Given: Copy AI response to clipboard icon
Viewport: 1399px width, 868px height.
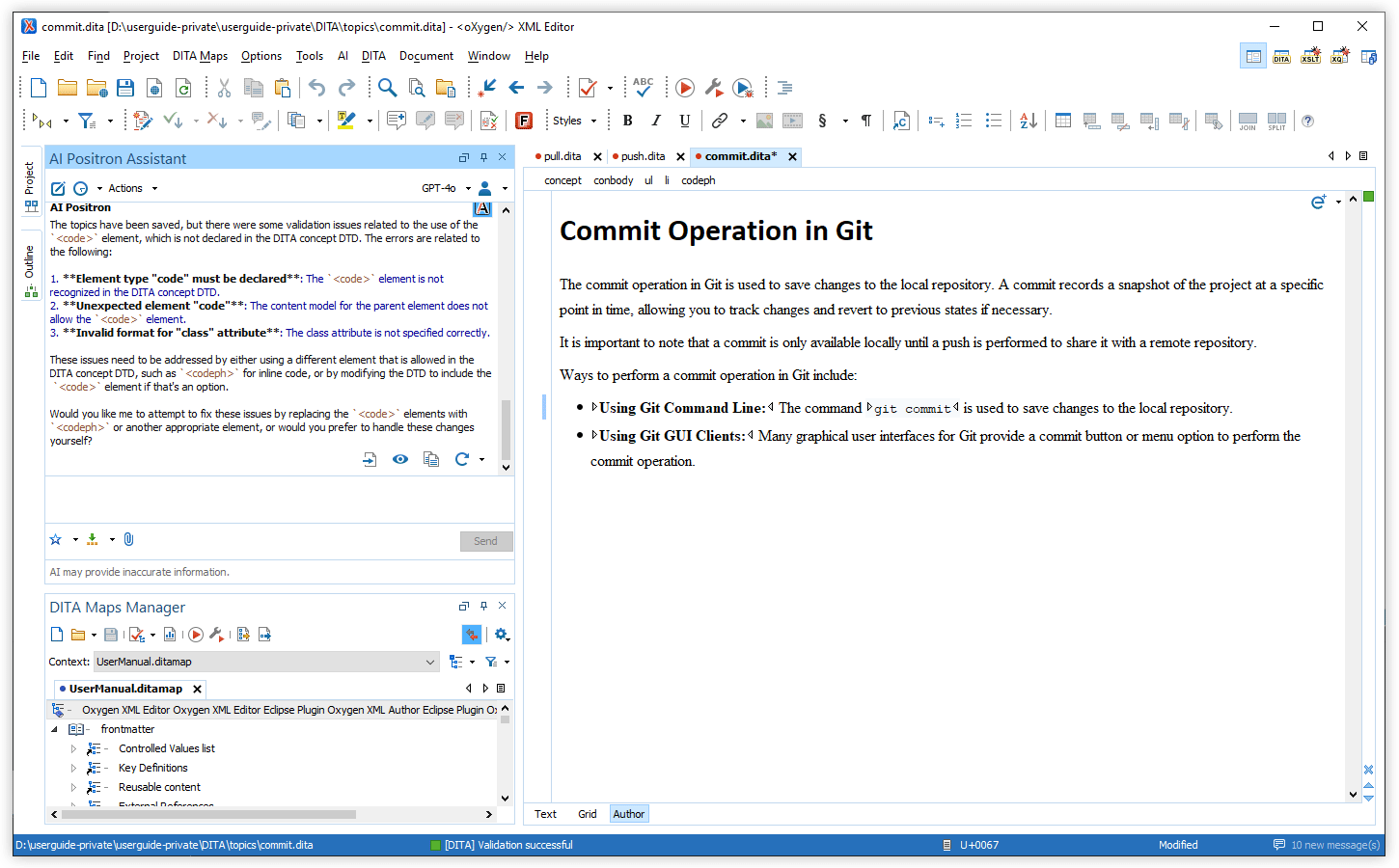Looking at the screenshot, I should (431, 459).
